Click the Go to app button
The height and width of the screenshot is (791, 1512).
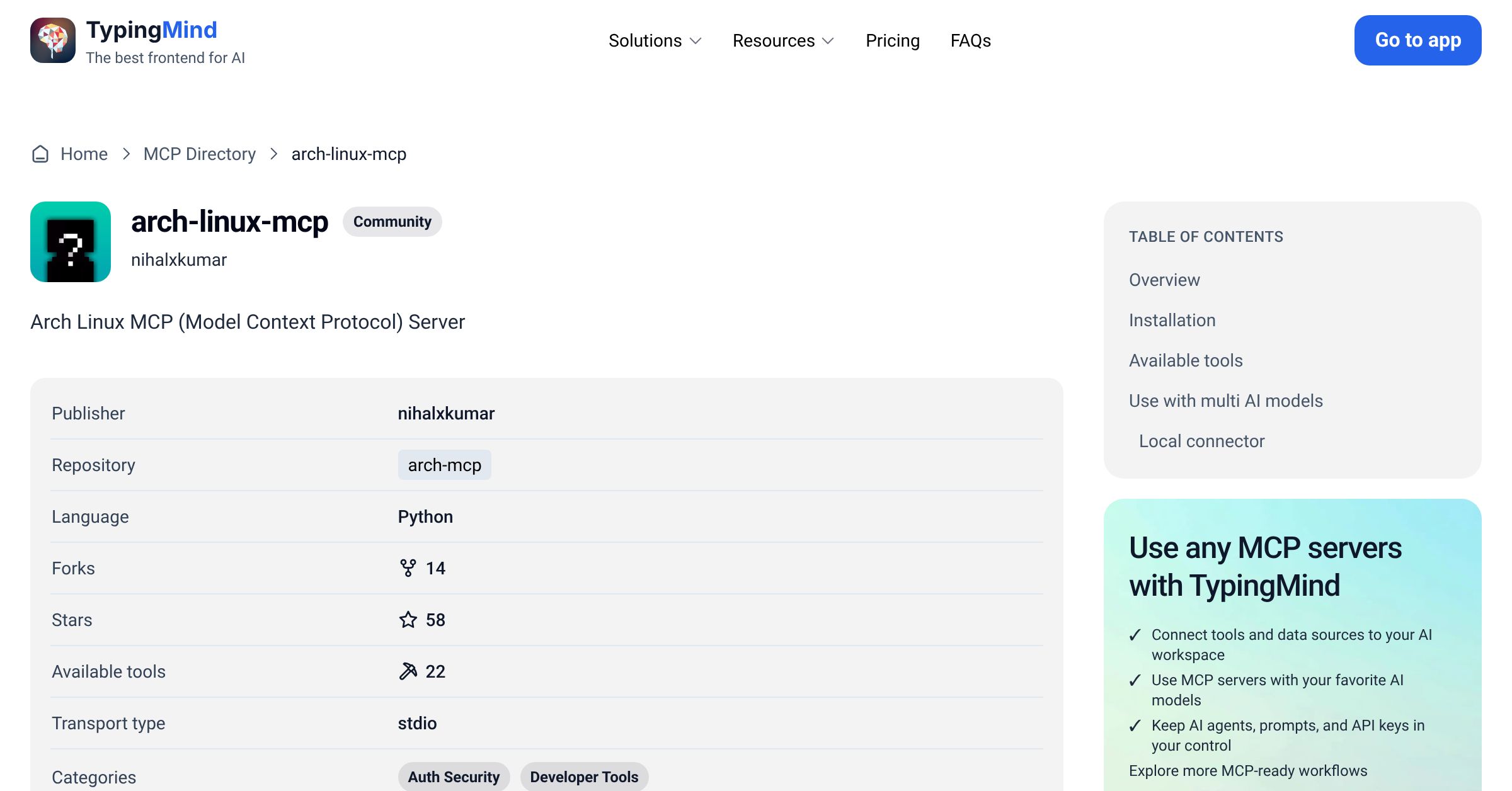tap(1418, 40)
